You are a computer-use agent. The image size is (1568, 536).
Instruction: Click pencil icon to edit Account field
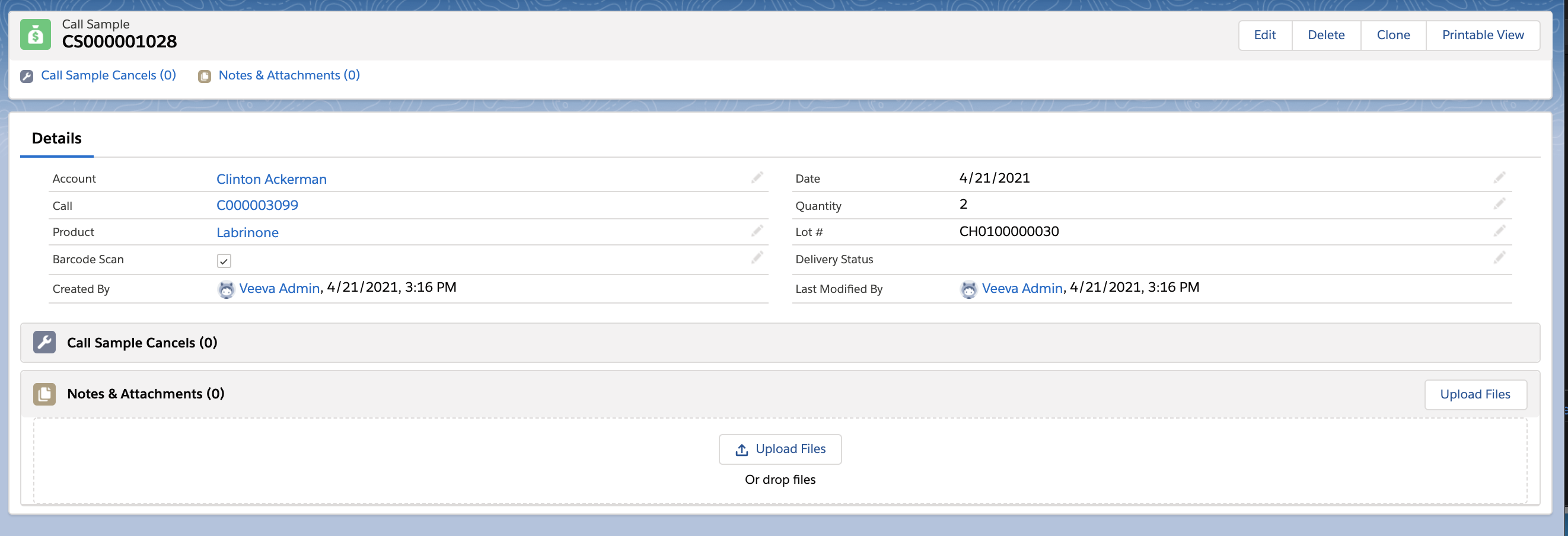point(757,178)
